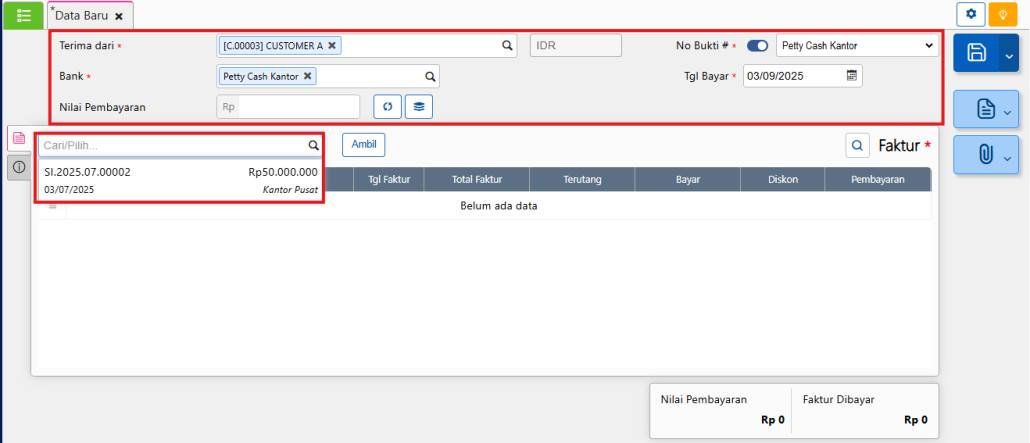
Task: Click the paperclip attachment icon
Action: click(985, 155)
